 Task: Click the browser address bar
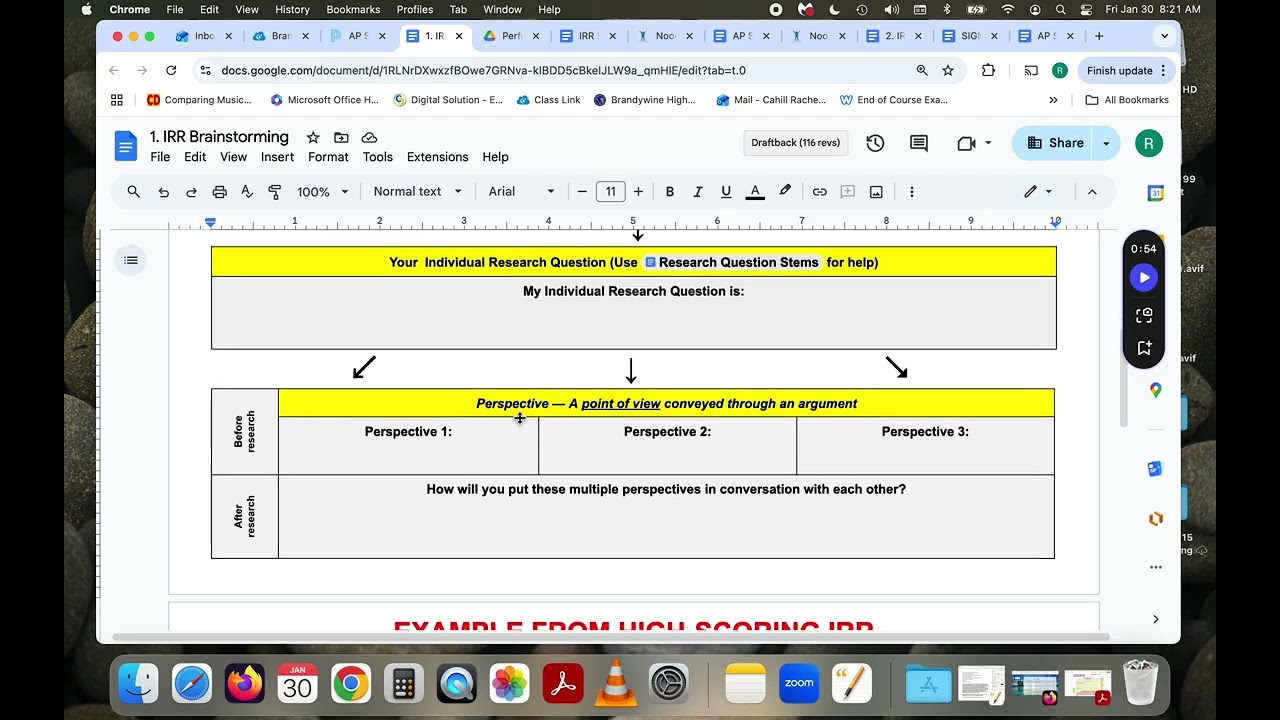pyautogui.click(x=560, y=71)
